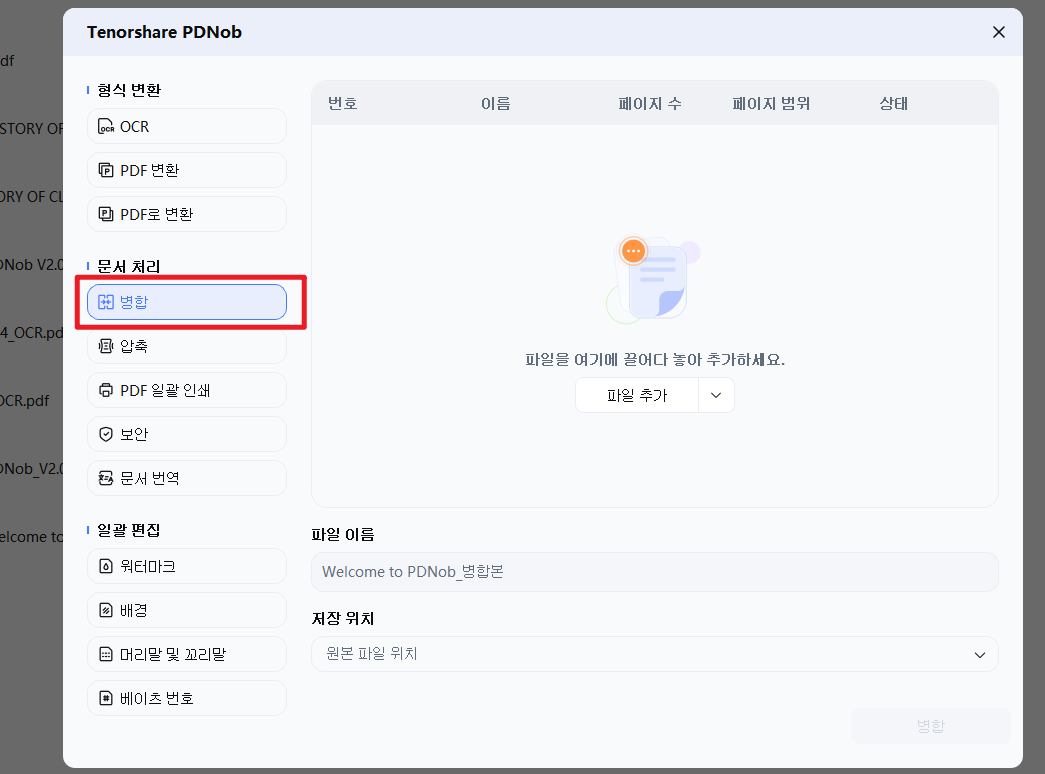The width and height of the screenshot is (1045, 774).
Task: Click the 파일 이름 input field
Action: [654, 571]
